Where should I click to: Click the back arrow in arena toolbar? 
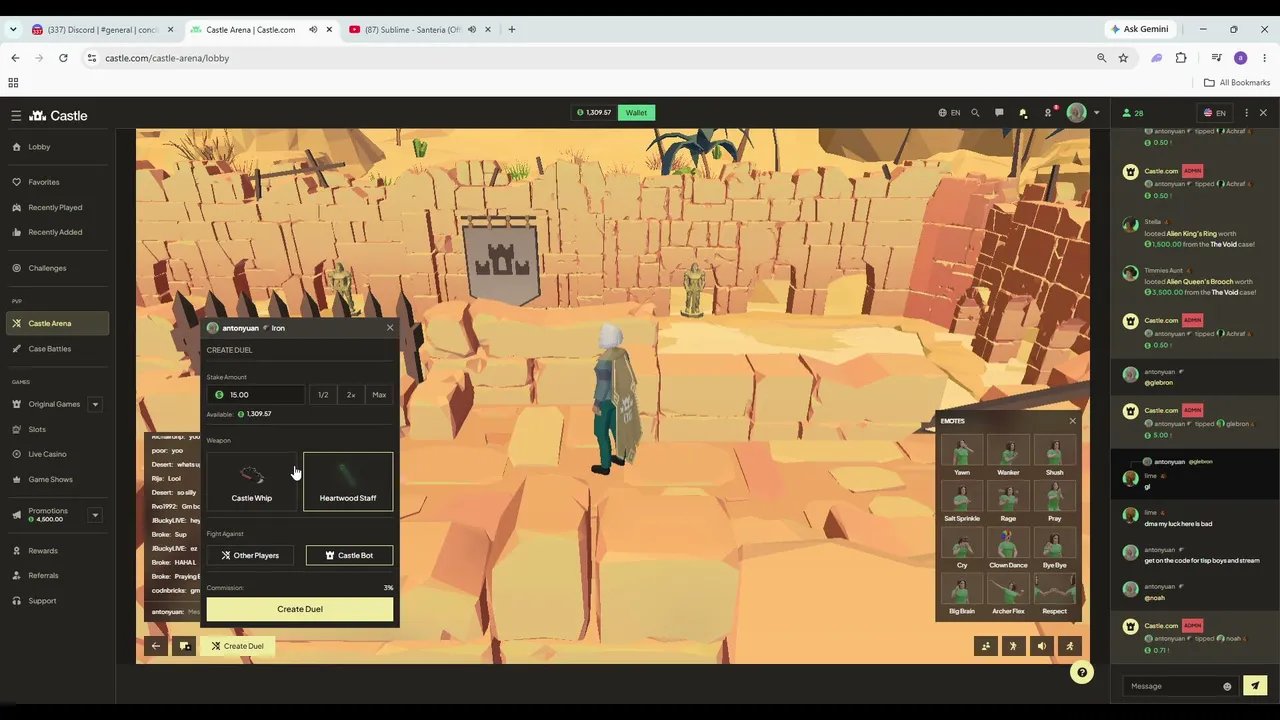tap(156, 646)
